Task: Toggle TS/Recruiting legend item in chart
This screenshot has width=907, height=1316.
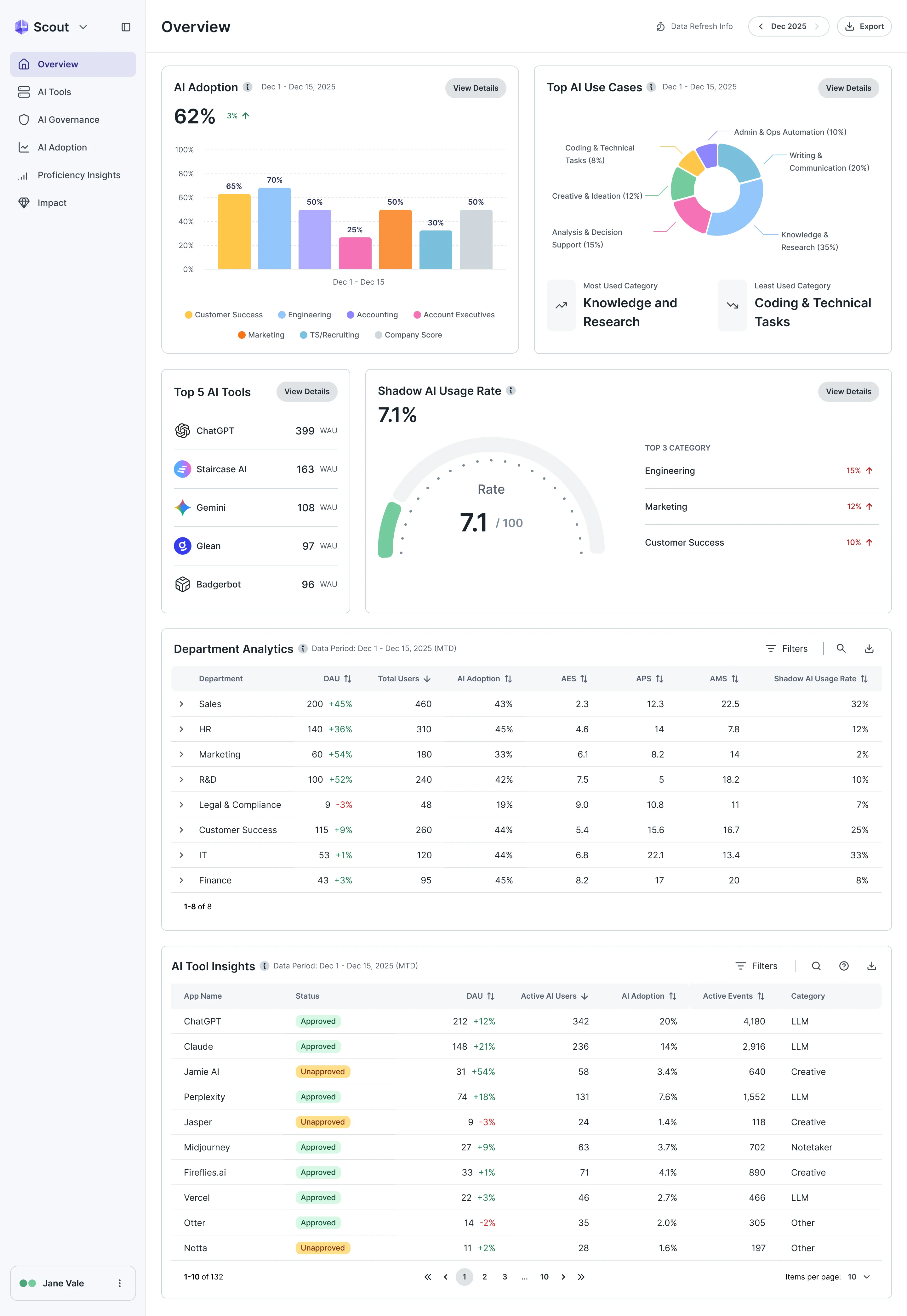Action: [x=330, y=335]
